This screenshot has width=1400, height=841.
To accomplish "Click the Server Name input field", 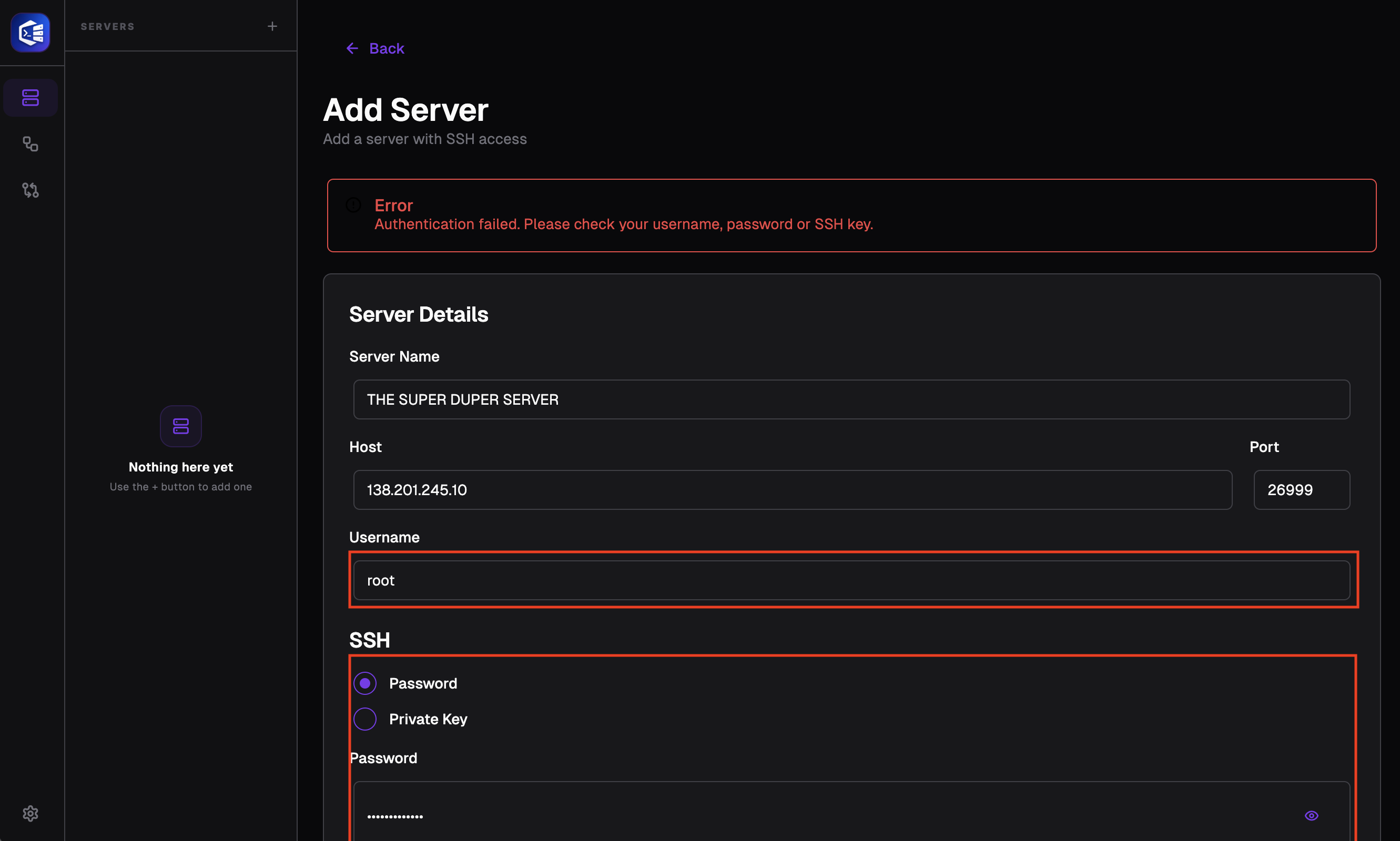I will pos(851,399).
